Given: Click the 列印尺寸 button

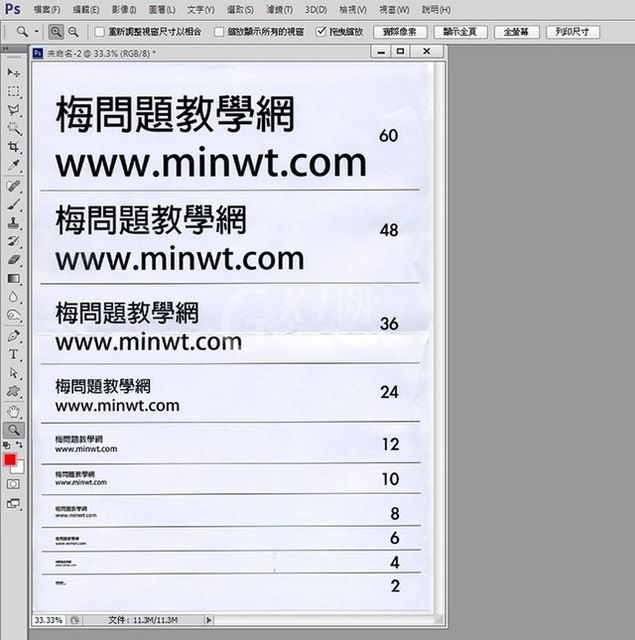Looking at the screenshot, I should (573, 32).
